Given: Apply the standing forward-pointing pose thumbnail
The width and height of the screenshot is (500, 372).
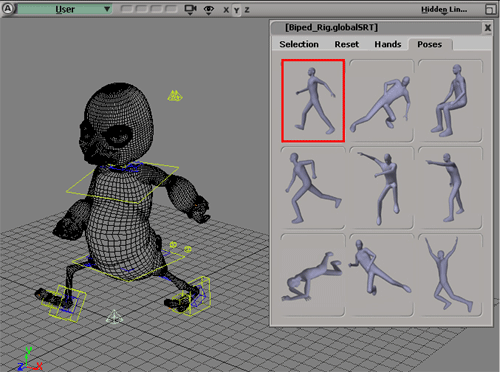Looking at the screenshot, I should 450,188.
